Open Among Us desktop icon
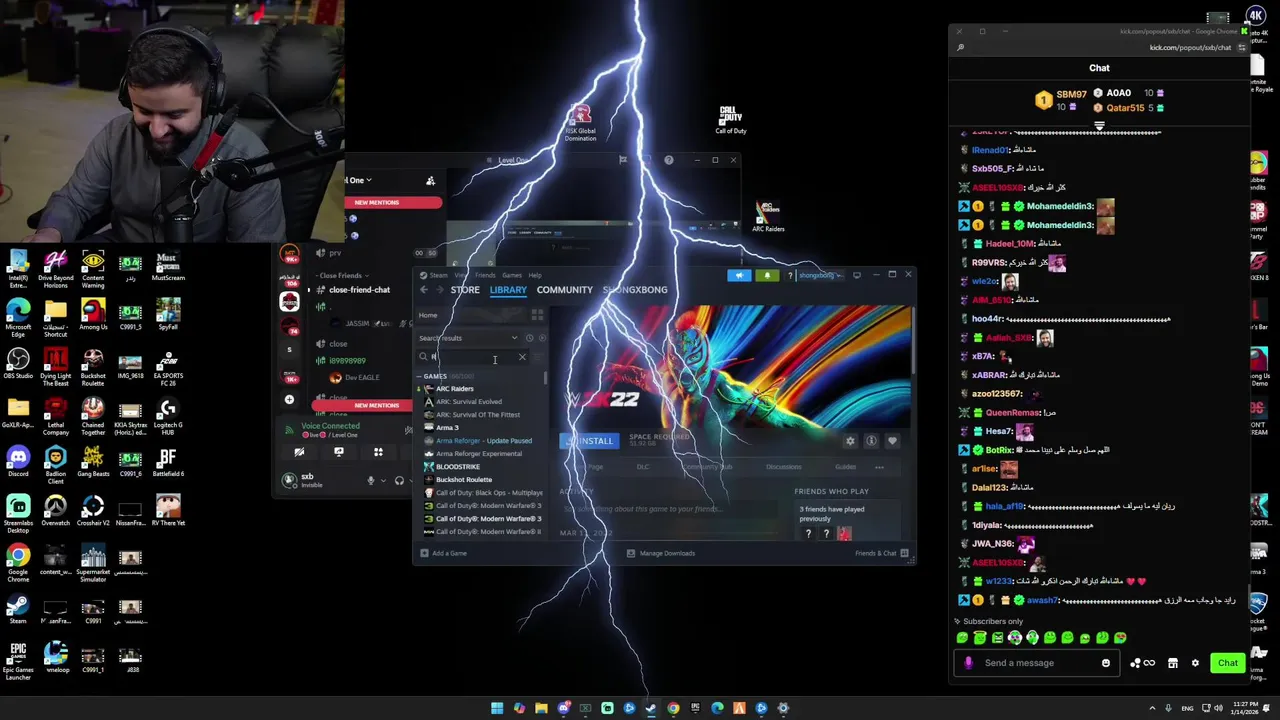This screenshot has height=720, width=1280. [93, 314]
